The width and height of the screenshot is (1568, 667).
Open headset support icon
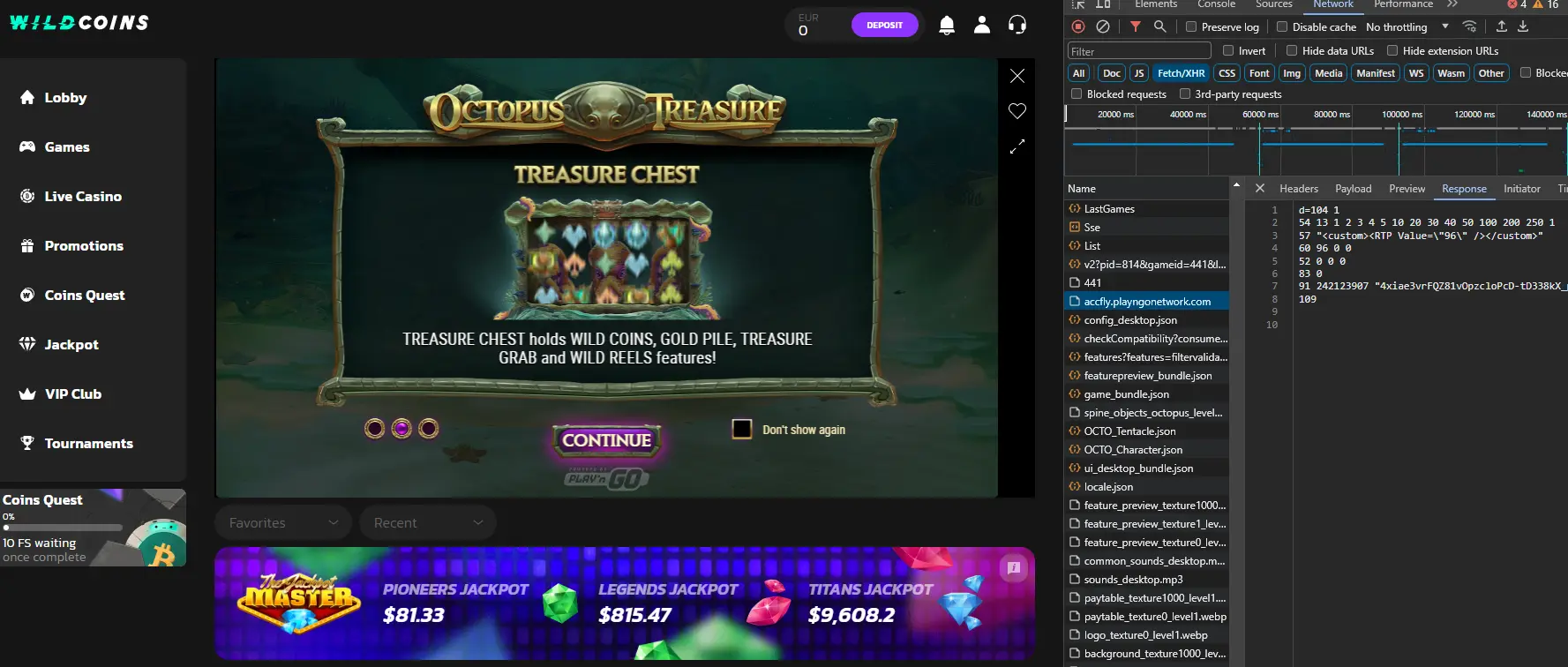[x=1017, y=25]
